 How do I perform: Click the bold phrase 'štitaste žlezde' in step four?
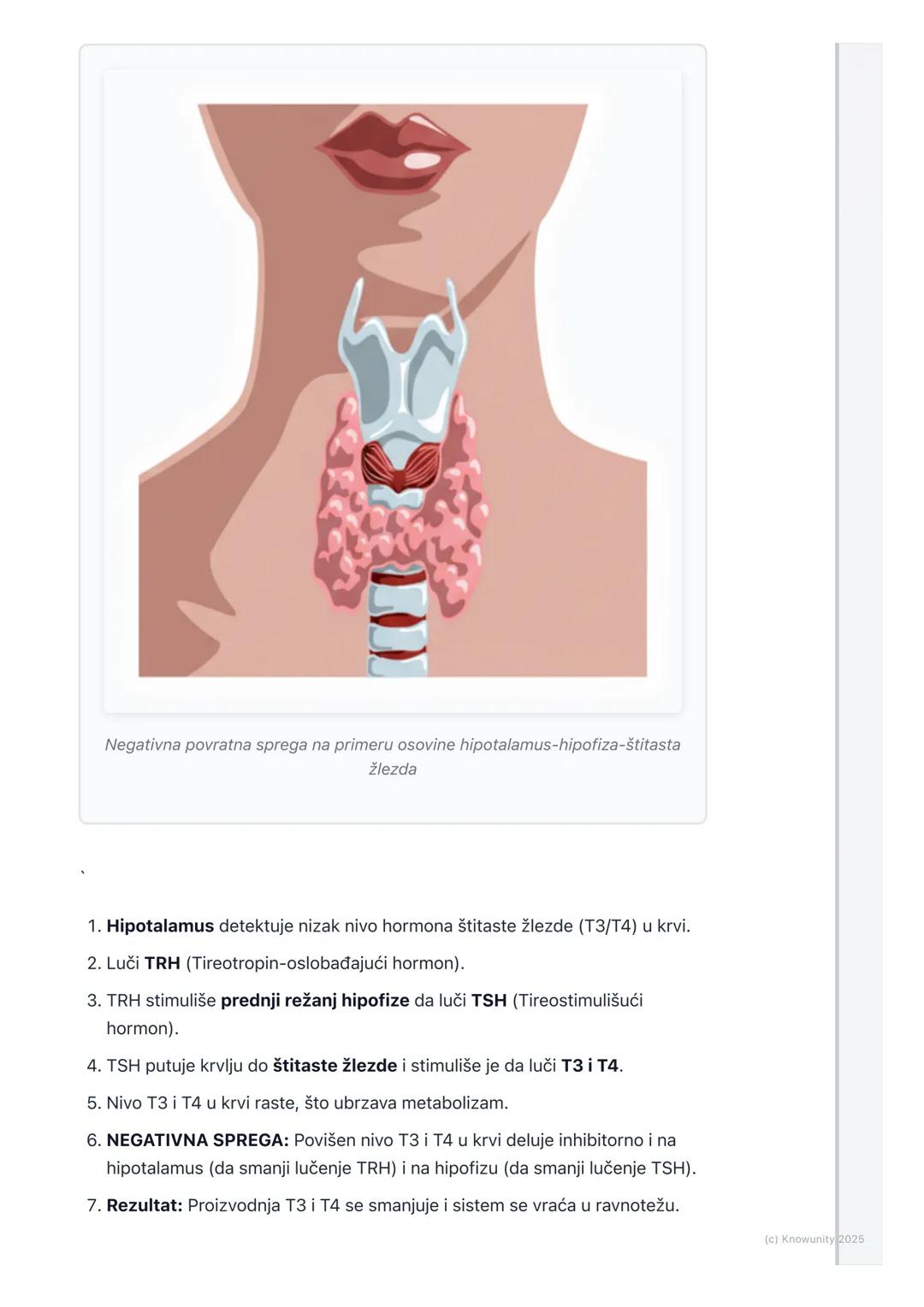[335, 1065]
